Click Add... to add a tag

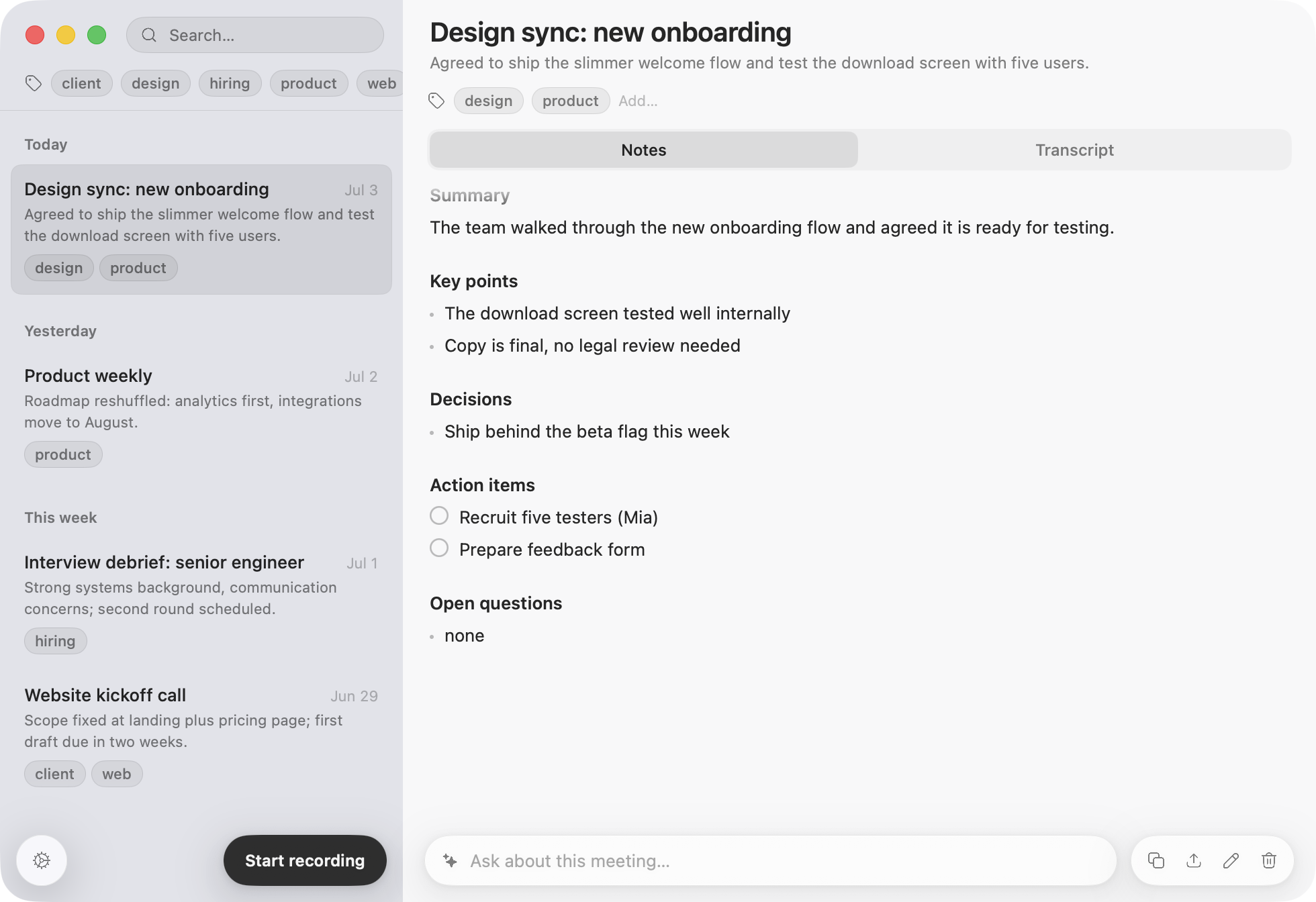pyautogui.click(x=638, y=101)
